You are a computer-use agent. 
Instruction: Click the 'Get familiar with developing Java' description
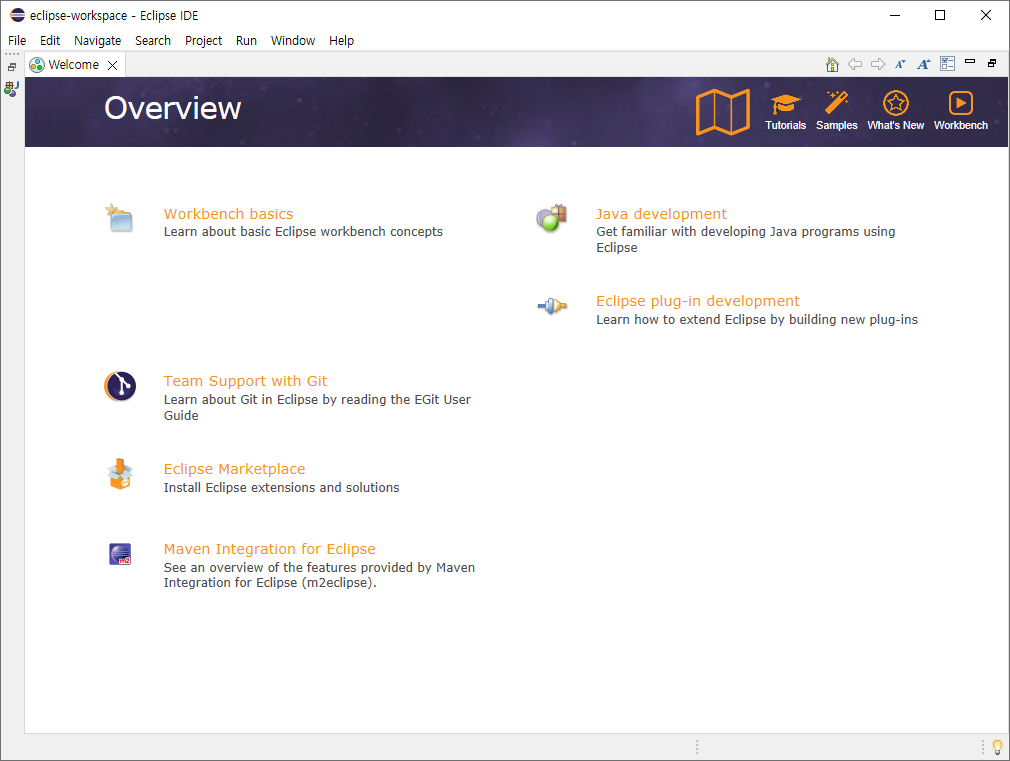coord(745,240)
